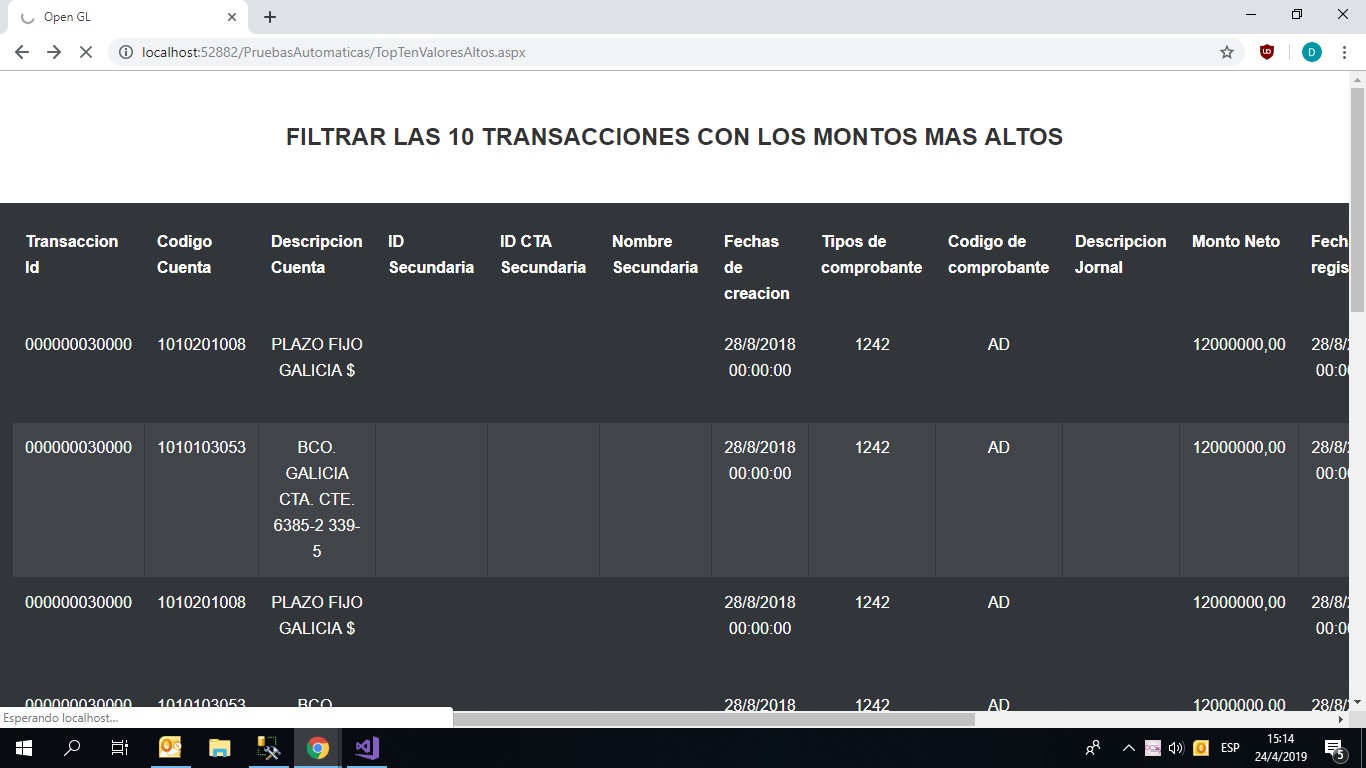Open the Action Center notifications

coord(1334,748)
